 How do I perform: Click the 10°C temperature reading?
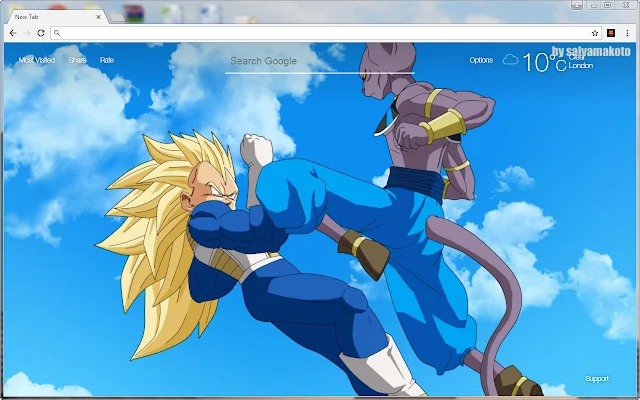(544, 62)
